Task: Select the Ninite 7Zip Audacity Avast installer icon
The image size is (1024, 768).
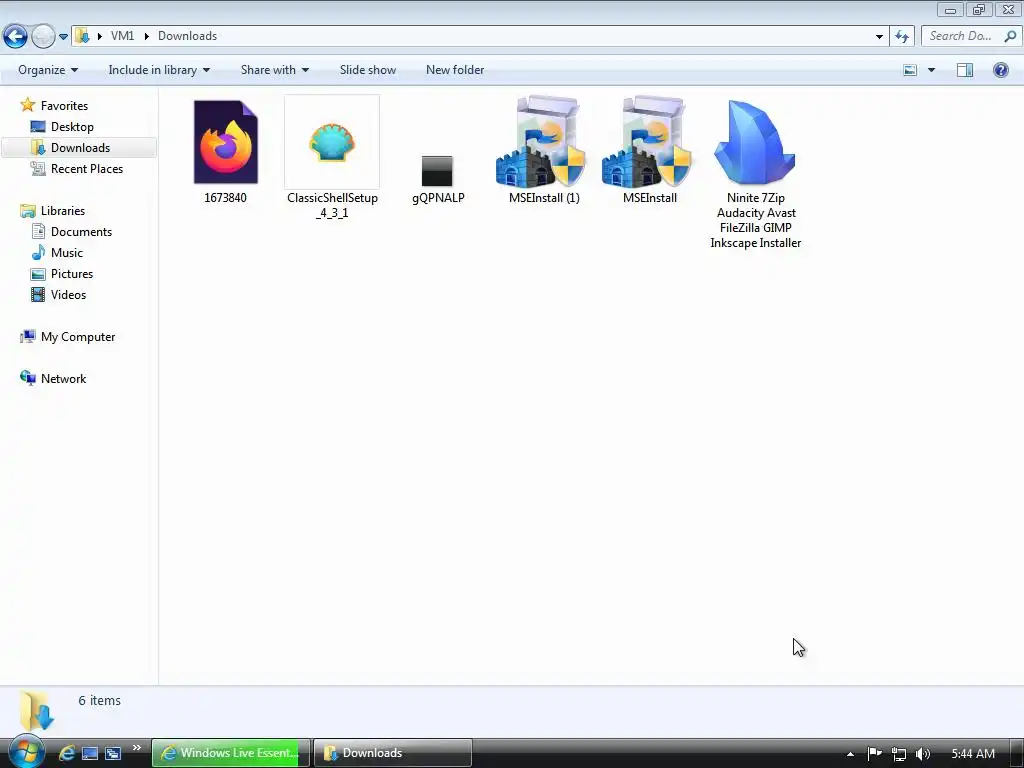Action: click(755, 142)
